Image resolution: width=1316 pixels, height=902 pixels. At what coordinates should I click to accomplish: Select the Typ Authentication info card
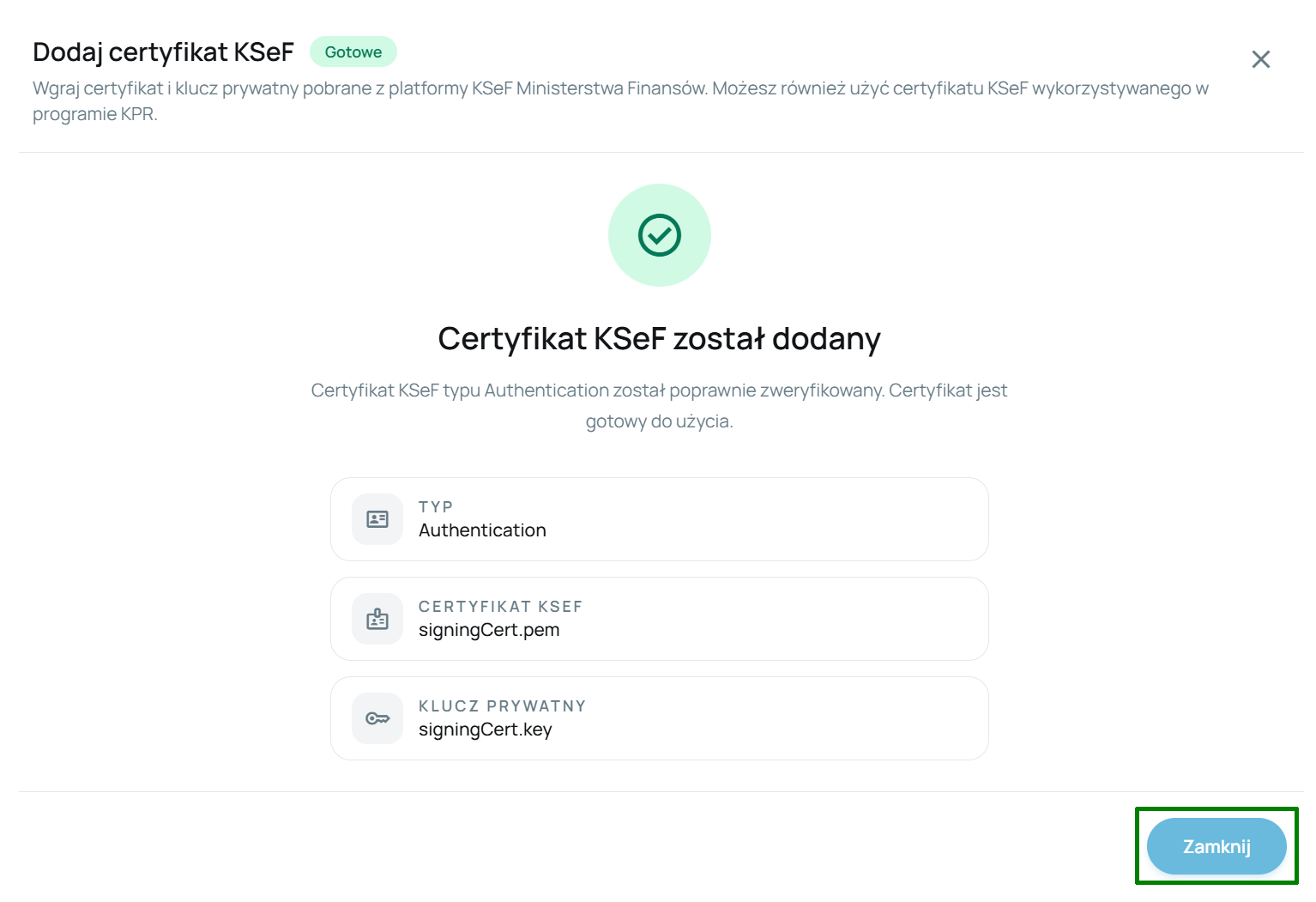tap(659, 519)
